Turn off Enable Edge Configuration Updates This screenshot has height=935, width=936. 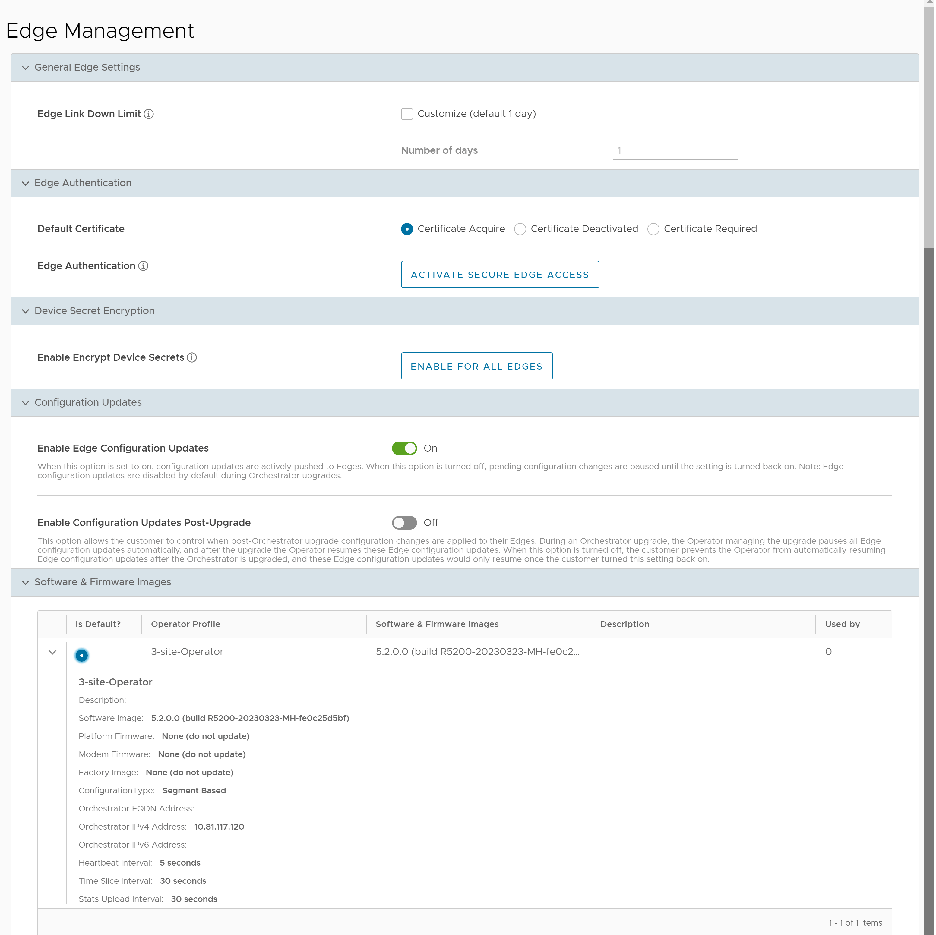(x=405, y=448)
